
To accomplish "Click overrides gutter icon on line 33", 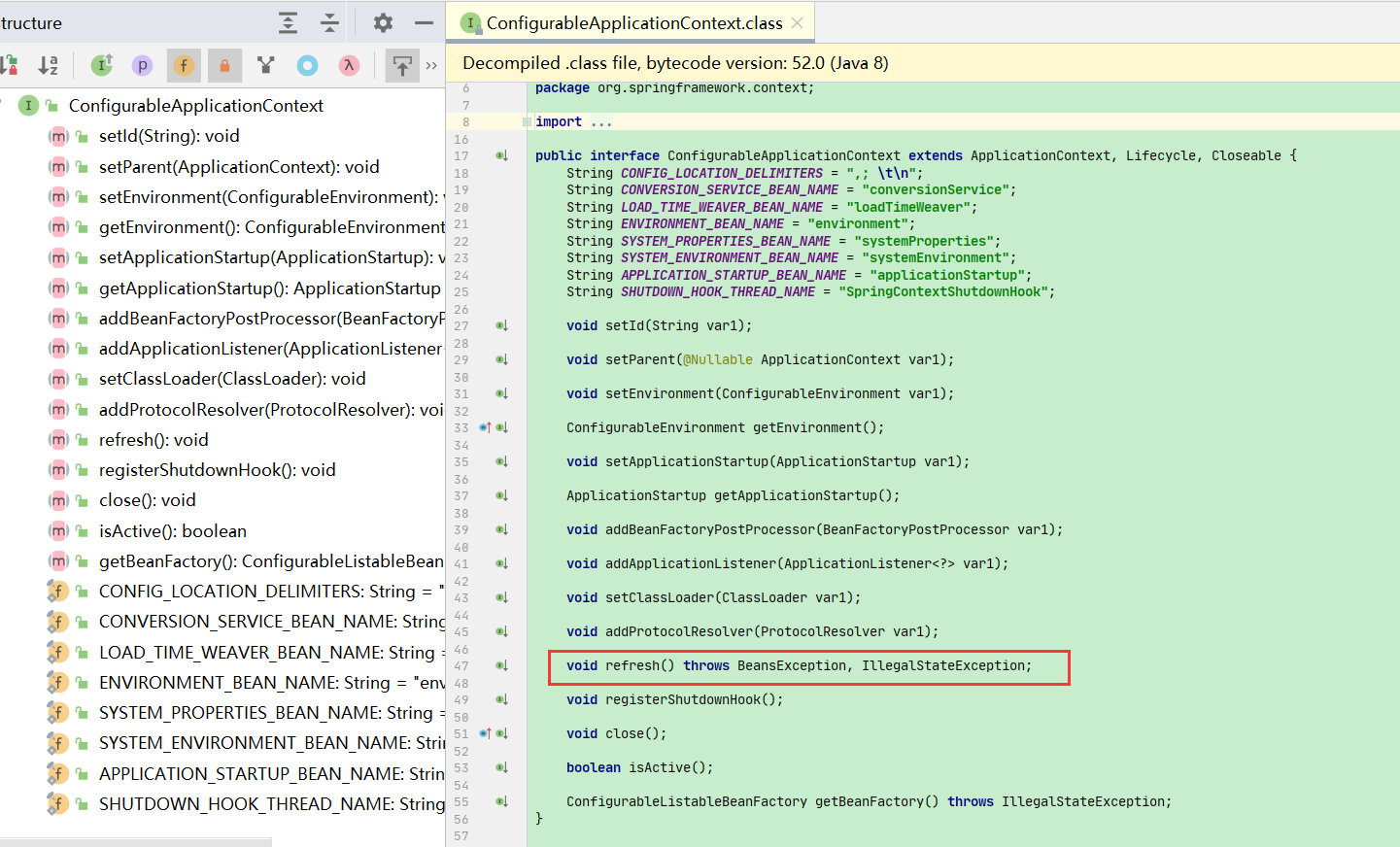I will 485,427.
